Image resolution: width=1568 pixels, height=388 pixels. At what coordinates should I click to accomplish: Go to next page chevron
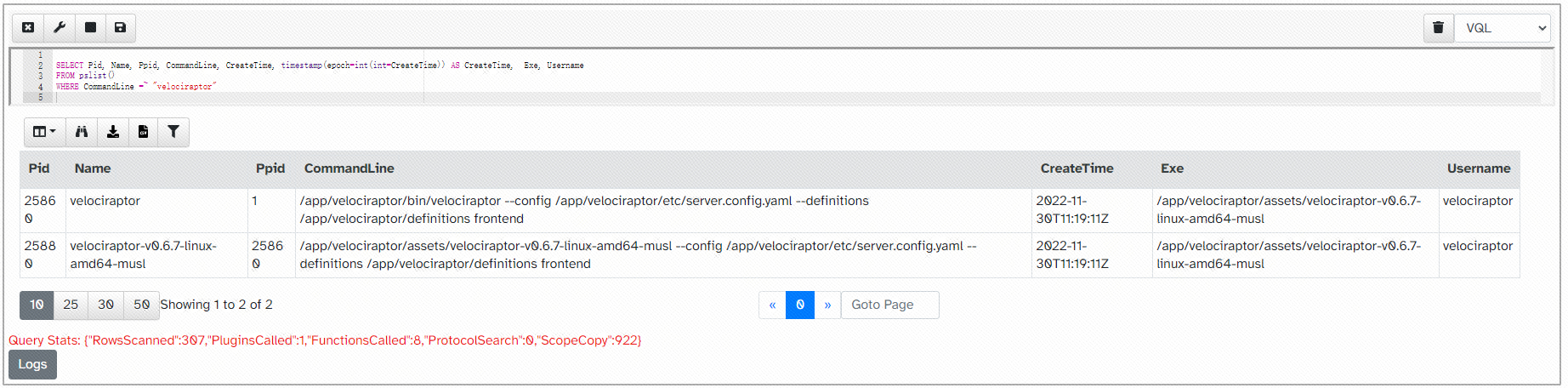click(827, 305)
